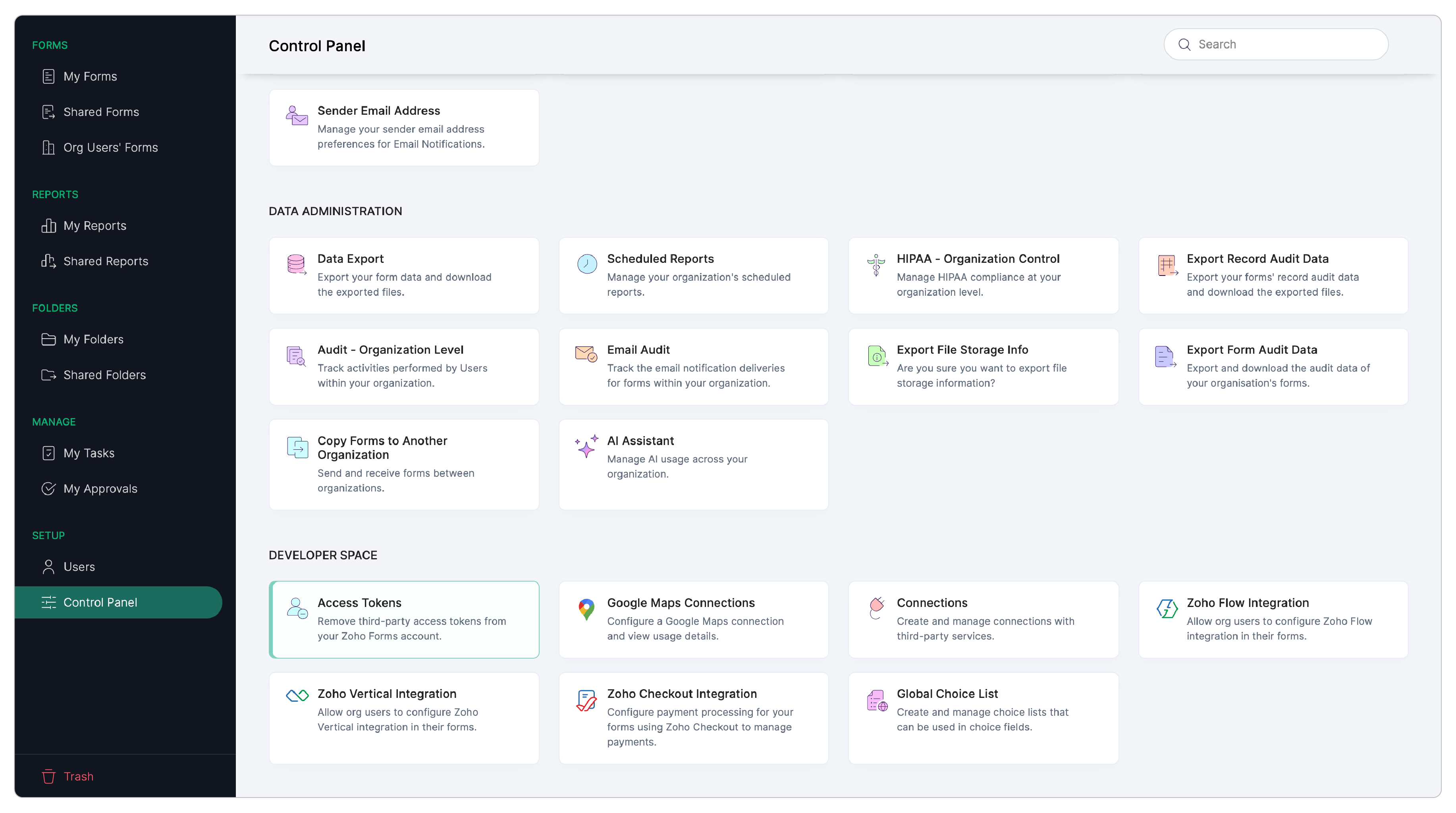Click the search magnifier icon
1456x813 pixels.
click(1185, 44)
